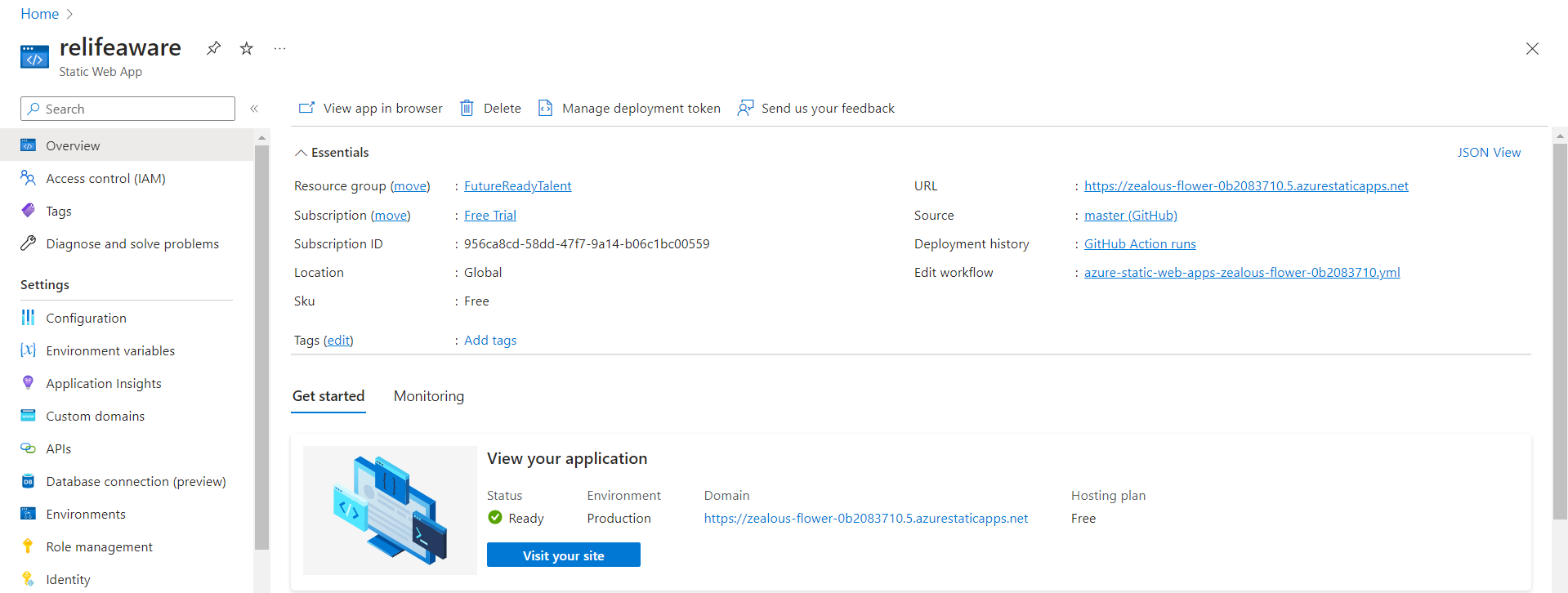Collapse the Essentials section
The height and width of the screenshot is (593, 1568).
[x=332, y=152]
